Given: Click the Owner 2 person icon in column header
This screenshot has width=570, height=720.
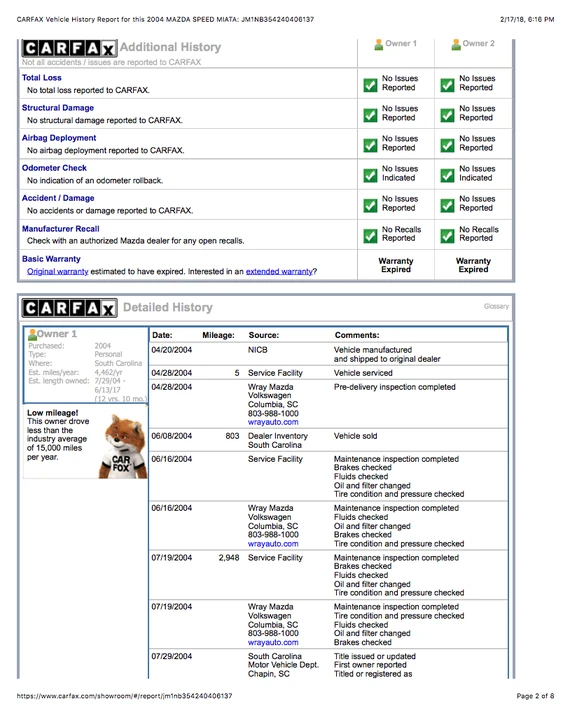Looking at the screenshot, I should (456, 45).
